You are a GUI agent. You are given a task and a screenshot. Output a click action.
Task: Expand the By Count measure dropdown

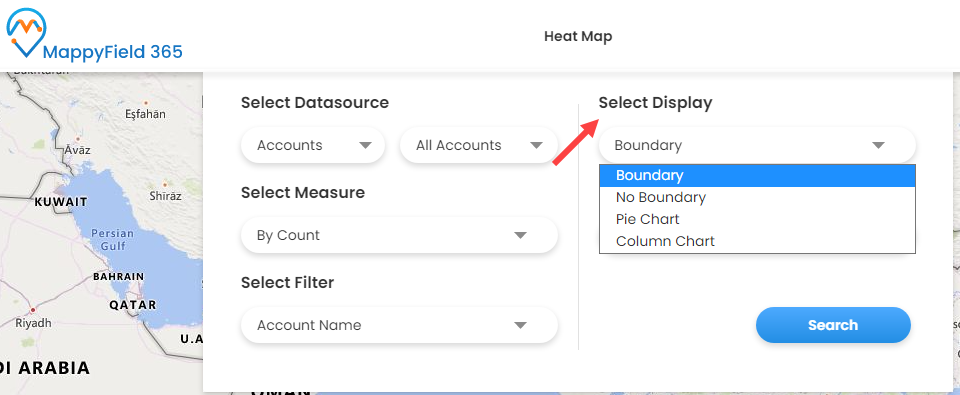click(x=399, y=235)
